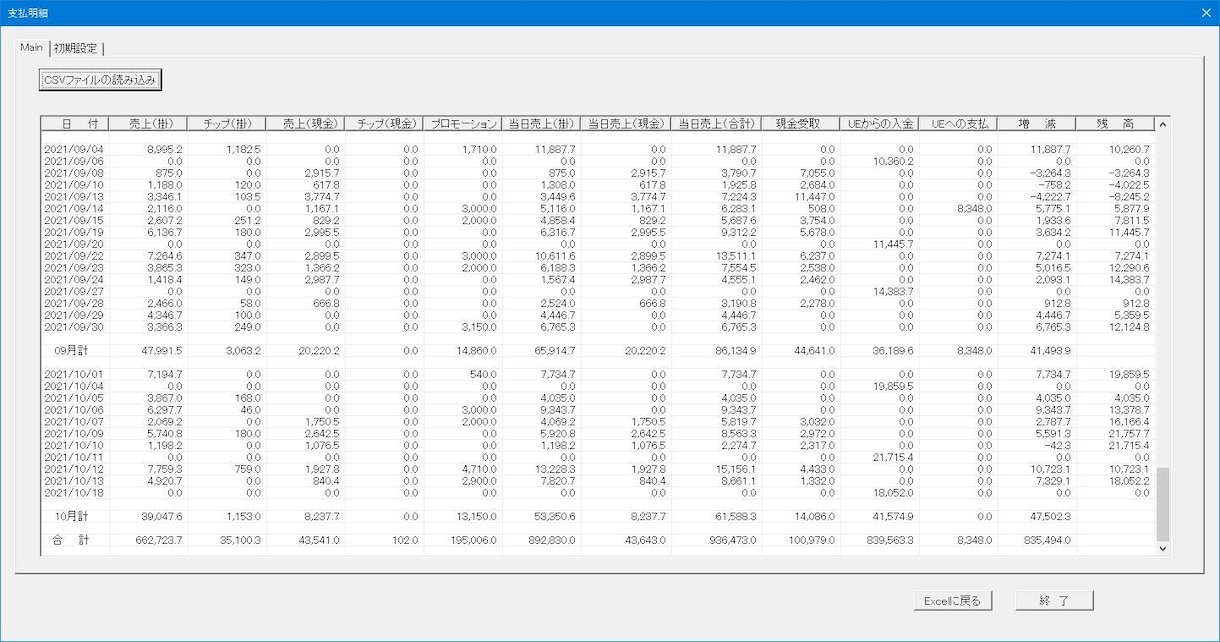Select the 2021/09/19 date row
This screenshot has width=1220, height=642.
[x=597, y=232]
